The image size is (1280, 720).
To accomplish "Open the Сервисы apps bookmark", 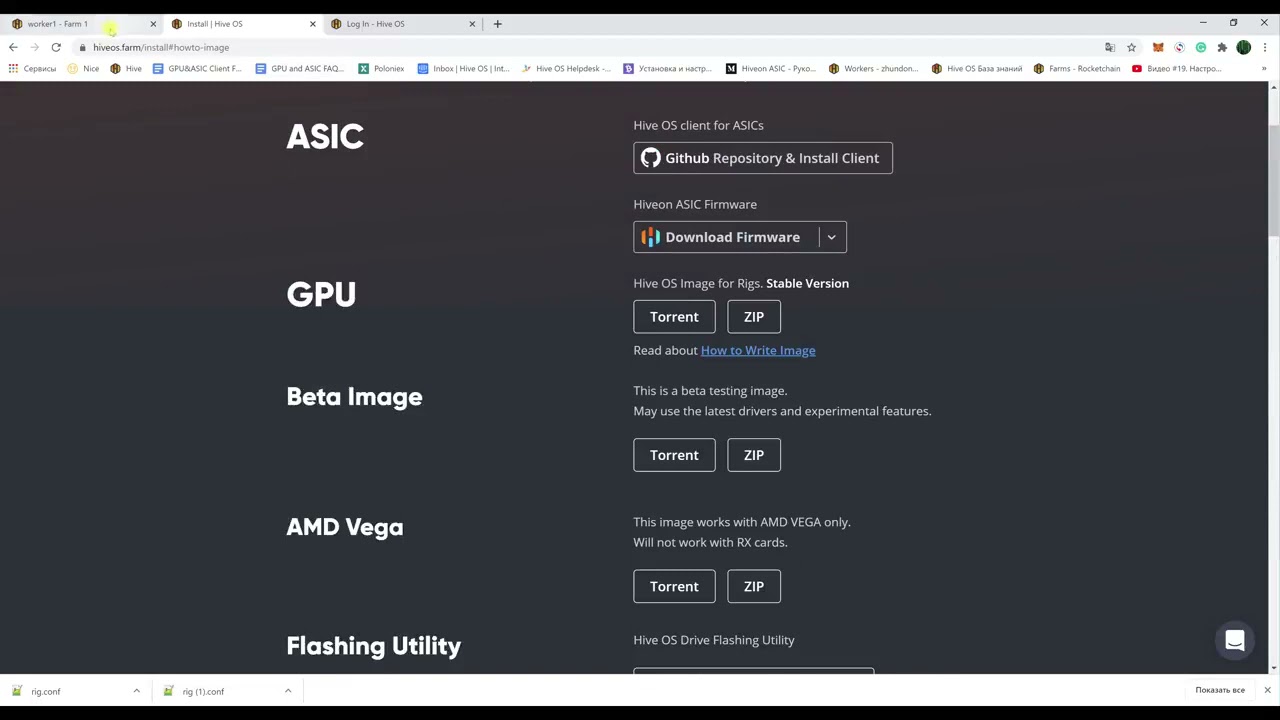I will (x=32, y=68).
